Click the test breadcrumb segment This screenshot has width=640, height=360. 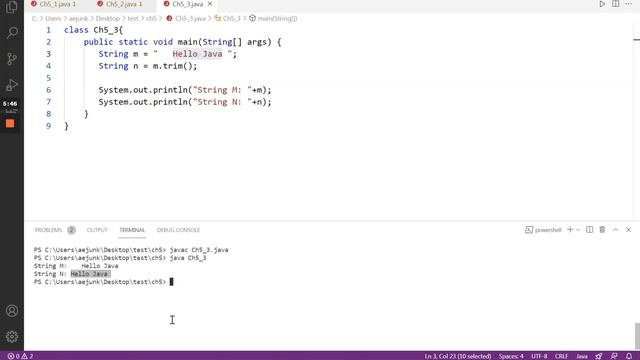pos(133,18)
